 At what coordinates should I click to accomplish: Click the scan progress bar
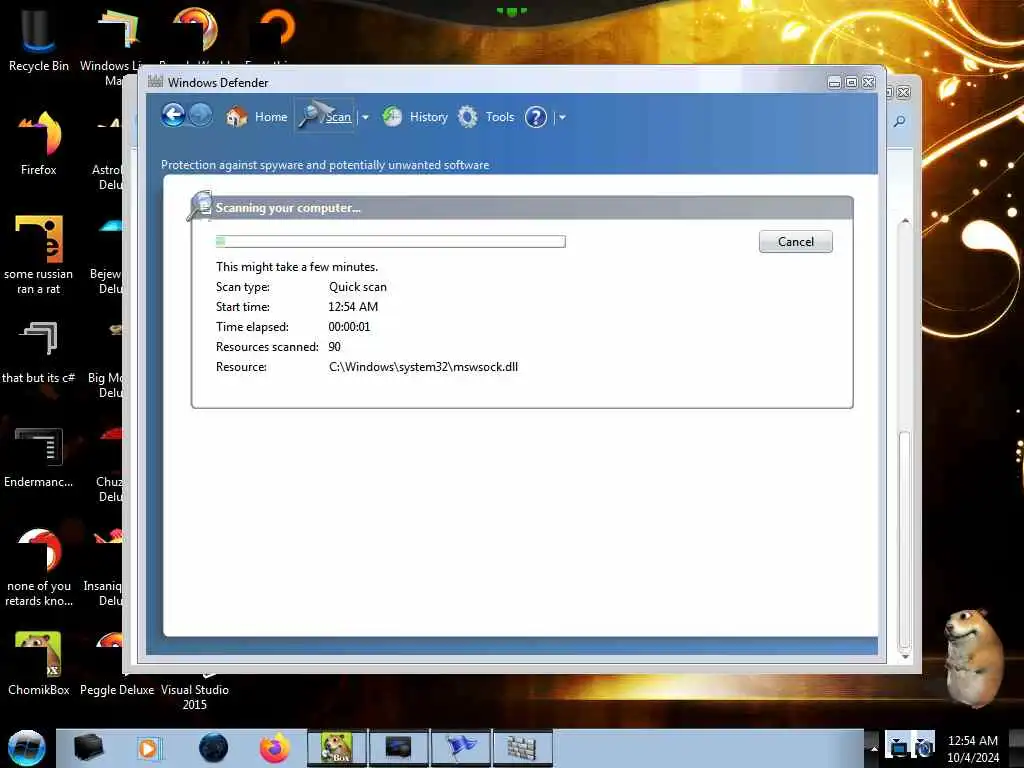pyautogui.click(x=391, y=242)
